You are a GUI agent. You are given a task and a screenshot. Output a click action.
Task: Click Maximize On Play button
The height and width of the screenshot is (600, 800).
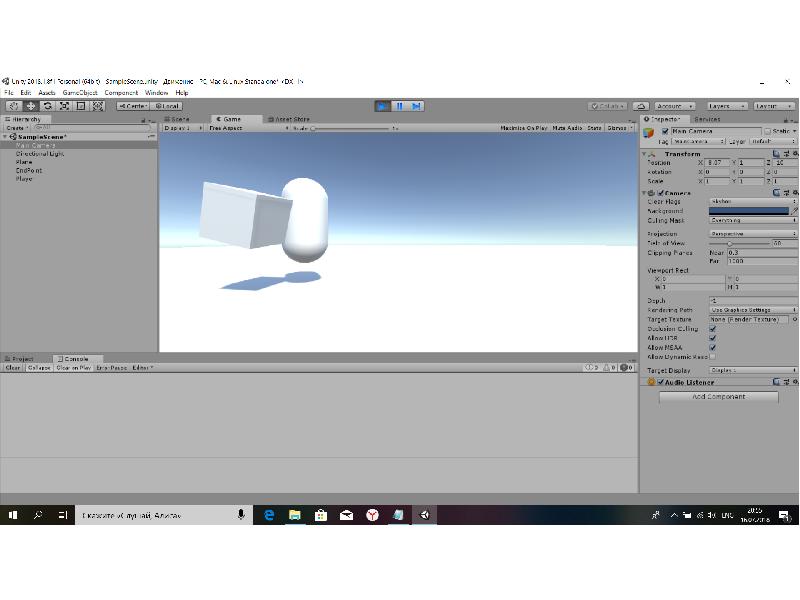523,128
